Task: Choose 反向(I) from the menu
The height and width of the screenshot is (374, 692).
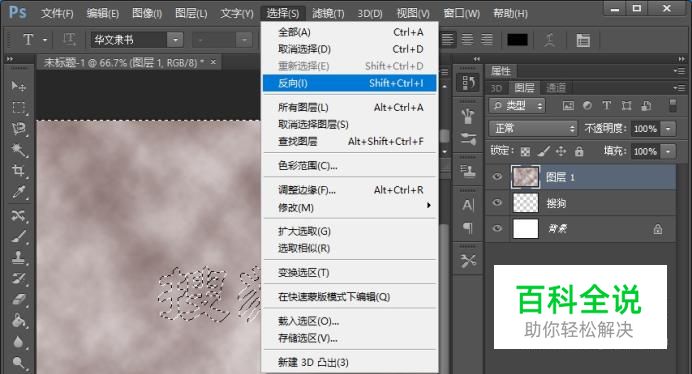Action: [350, 83]
